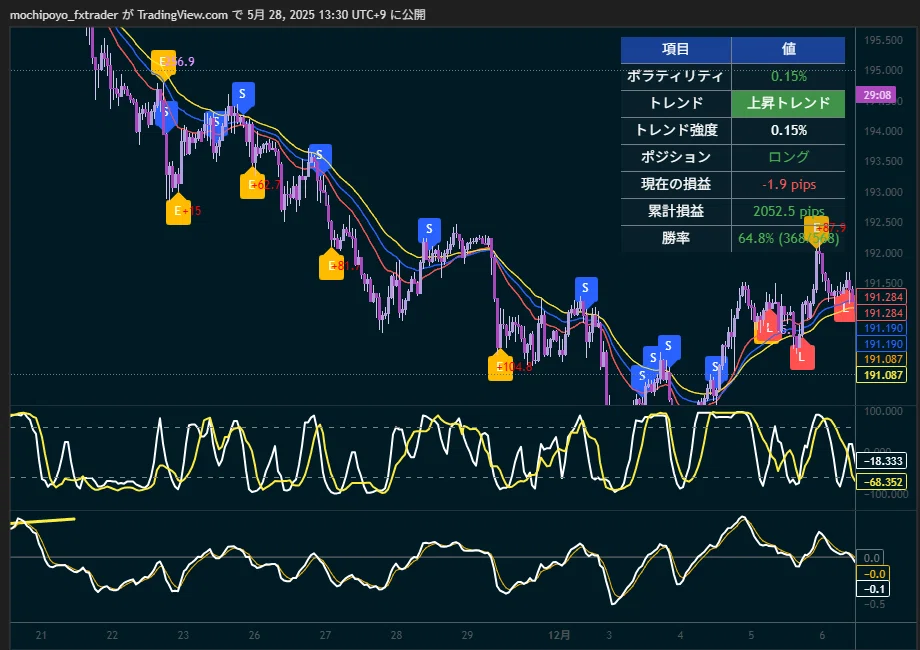Click the orange-outlined 191.087 price label
This screenshot has height=650, width=920.
point(882,359)
